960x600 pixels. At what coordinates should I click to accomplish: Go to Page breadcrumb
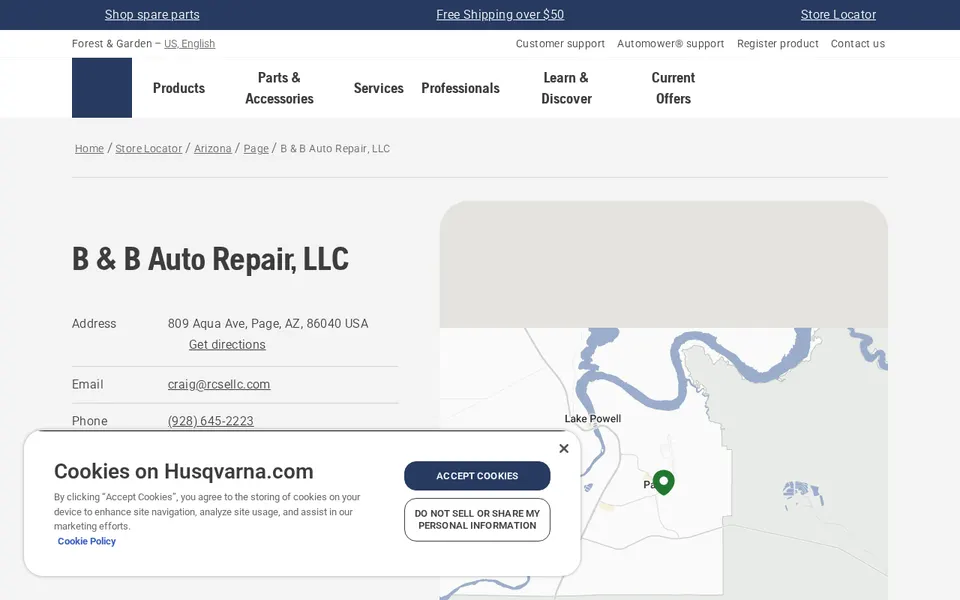256,148
